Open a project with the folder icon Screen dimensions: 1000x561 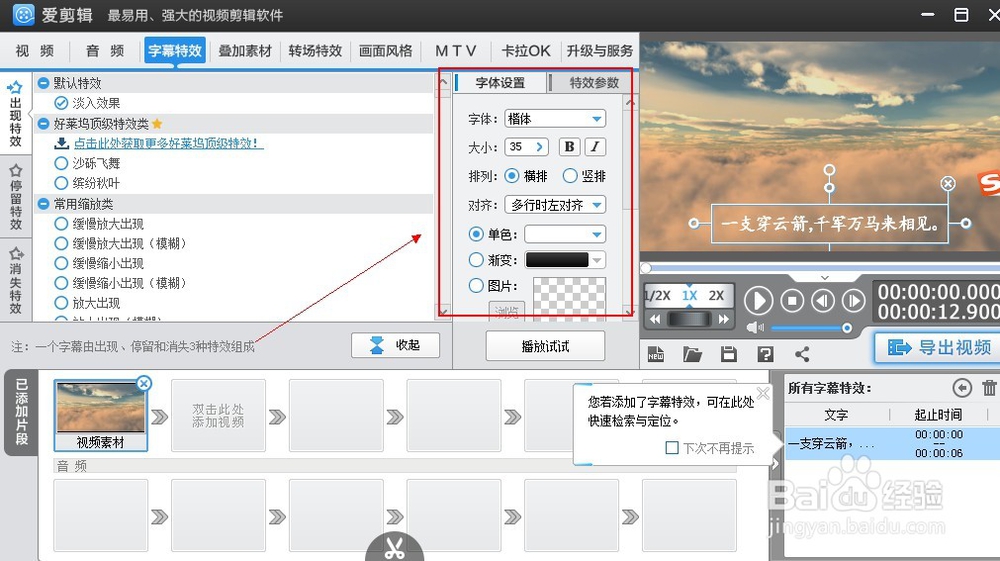tap(692, 354)
